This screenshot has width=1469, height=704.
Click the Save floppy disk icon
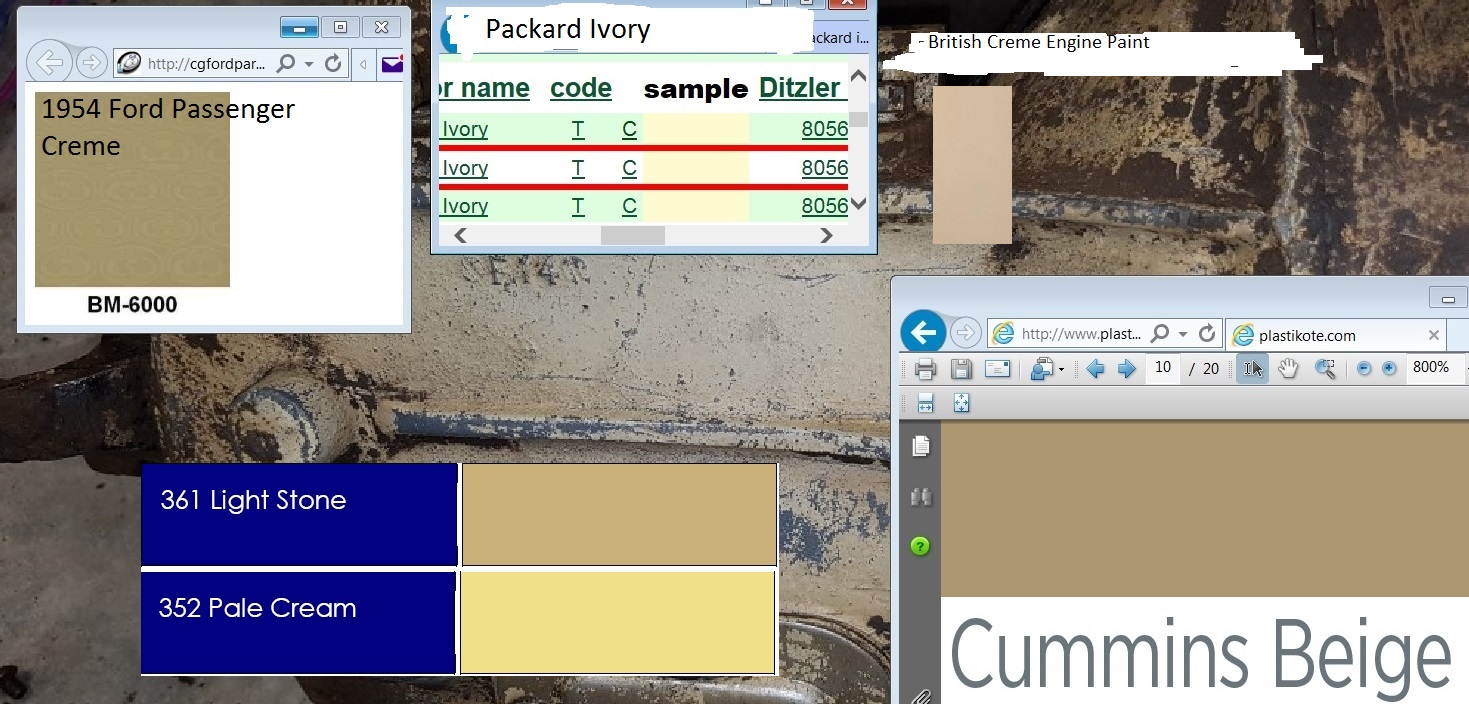pyautogui.click(x=961, y=369)
